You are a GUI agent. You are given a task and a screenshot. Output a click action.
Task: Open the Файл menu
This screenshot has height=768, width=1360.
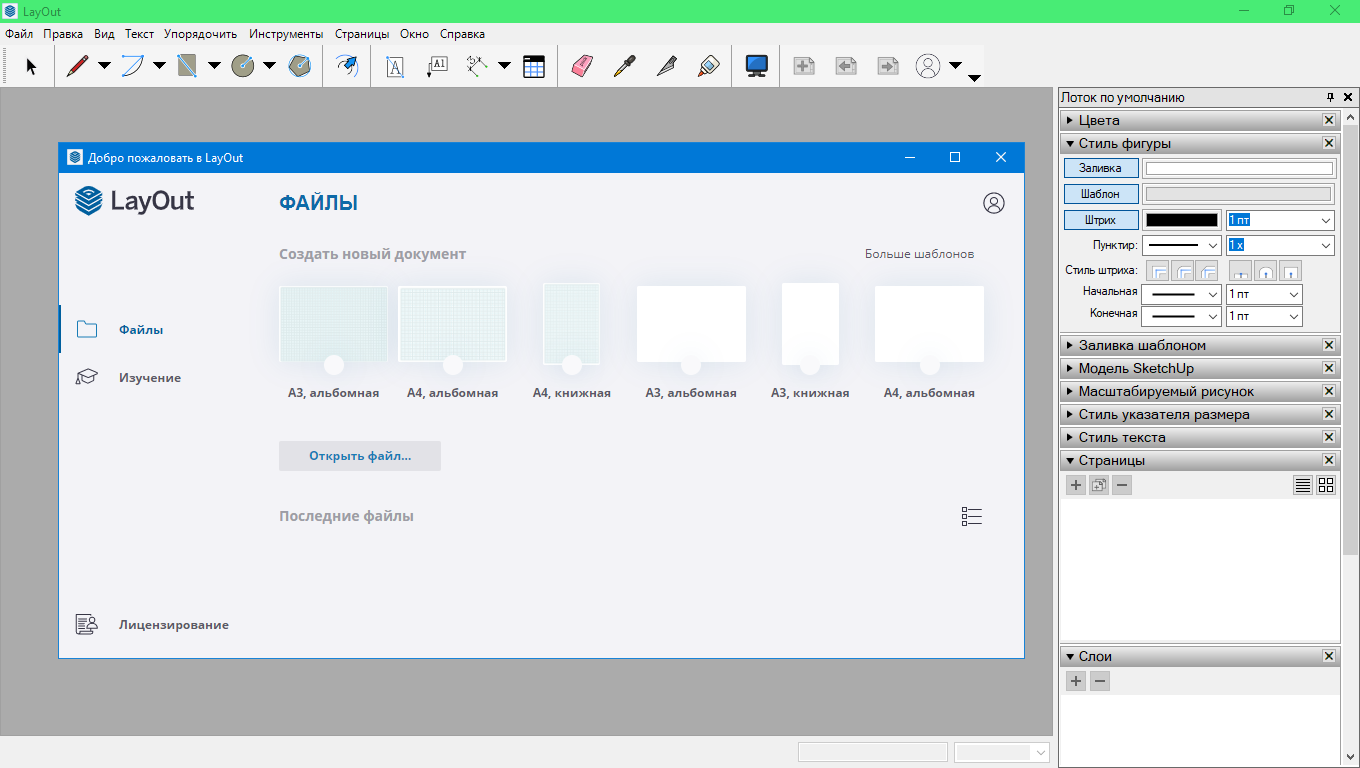pos(19,34)
